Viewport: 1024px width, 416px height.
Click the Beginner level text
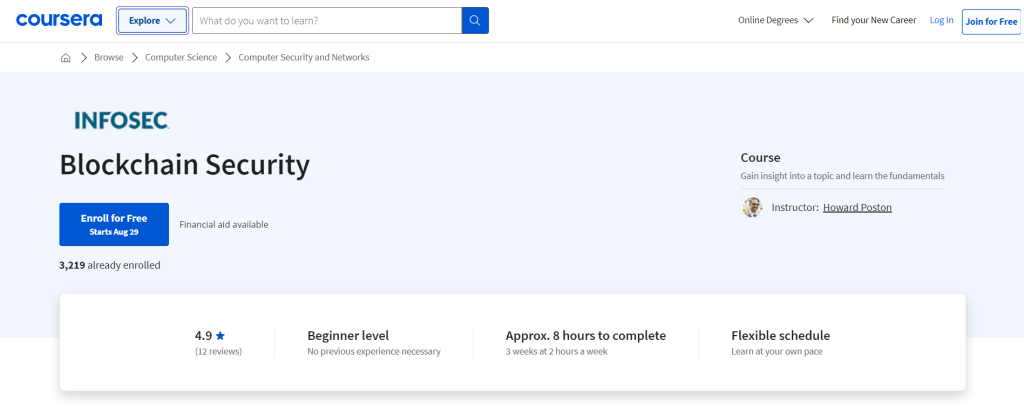pos(348,336)
